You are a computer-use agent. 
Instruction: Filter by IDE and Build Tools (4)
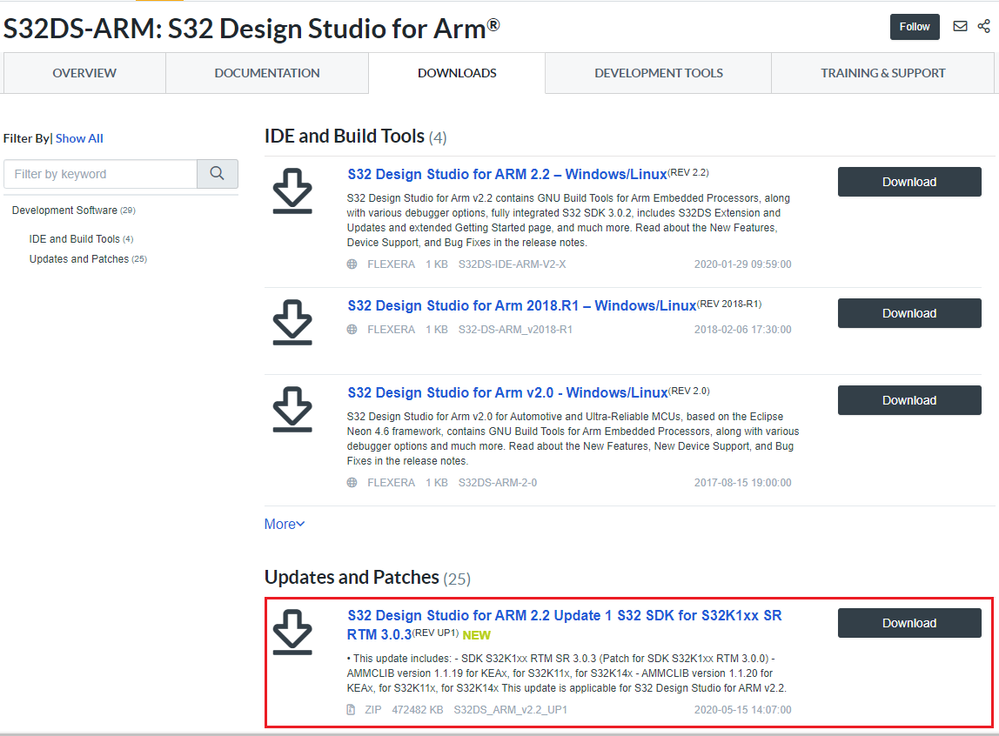click(x=81, y=239)
